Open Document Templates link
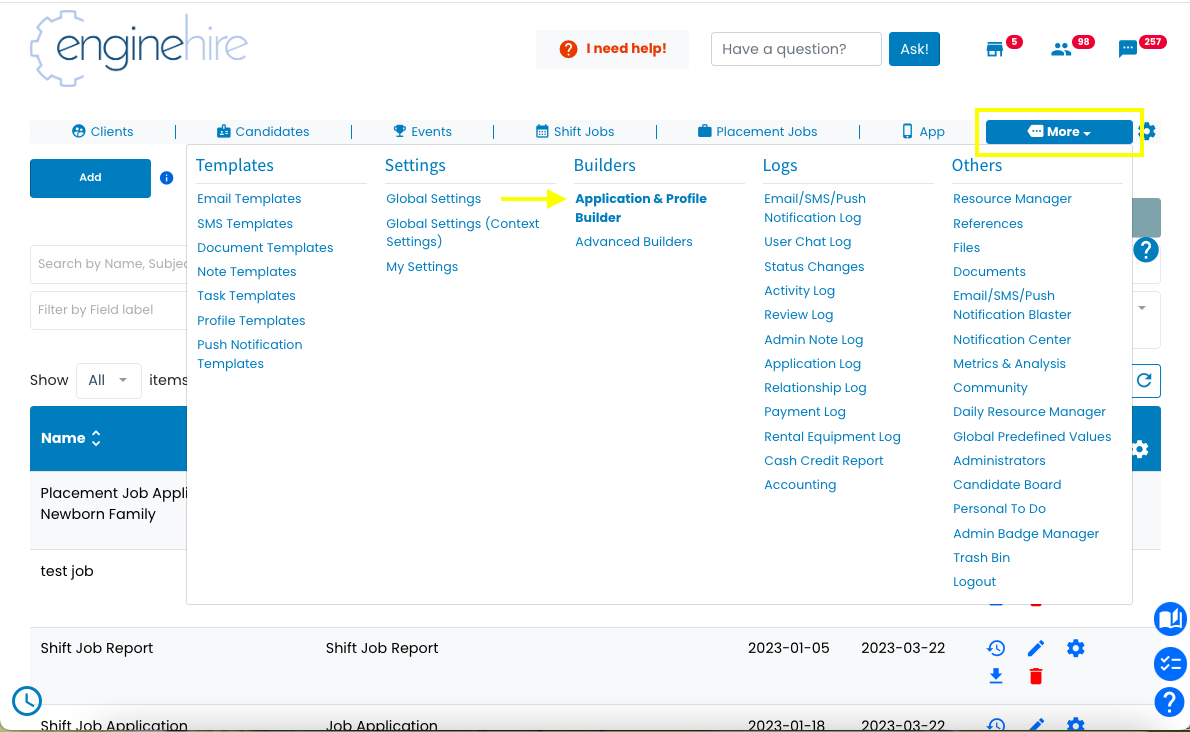This screenshot has height=732, width=1190. click(x=265, y=248)
